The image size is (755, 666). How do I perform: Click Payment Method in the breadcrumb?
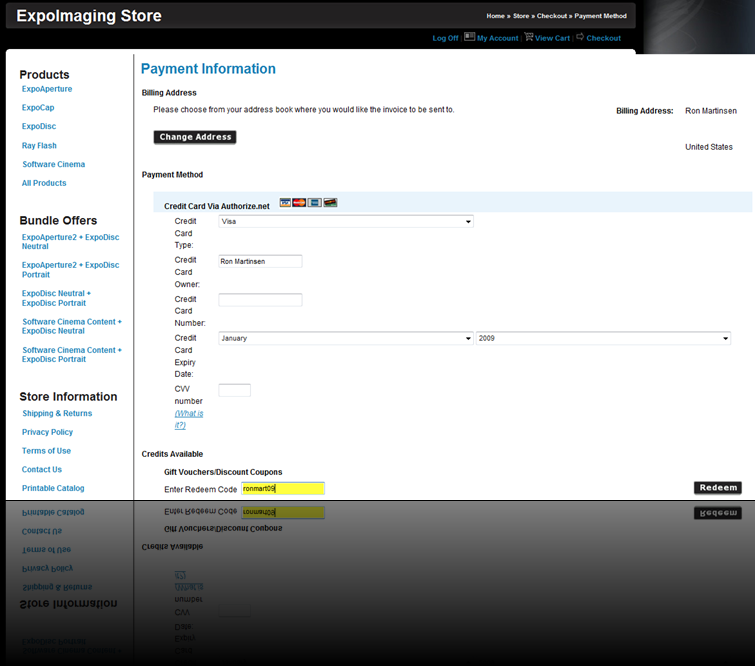coord(600,16)
